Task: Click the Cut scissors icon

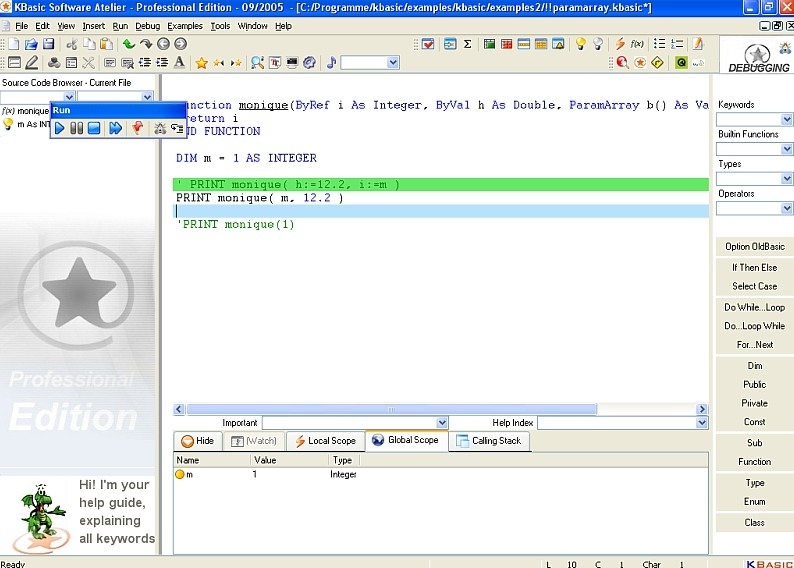Action: click(x=72, y=44)
